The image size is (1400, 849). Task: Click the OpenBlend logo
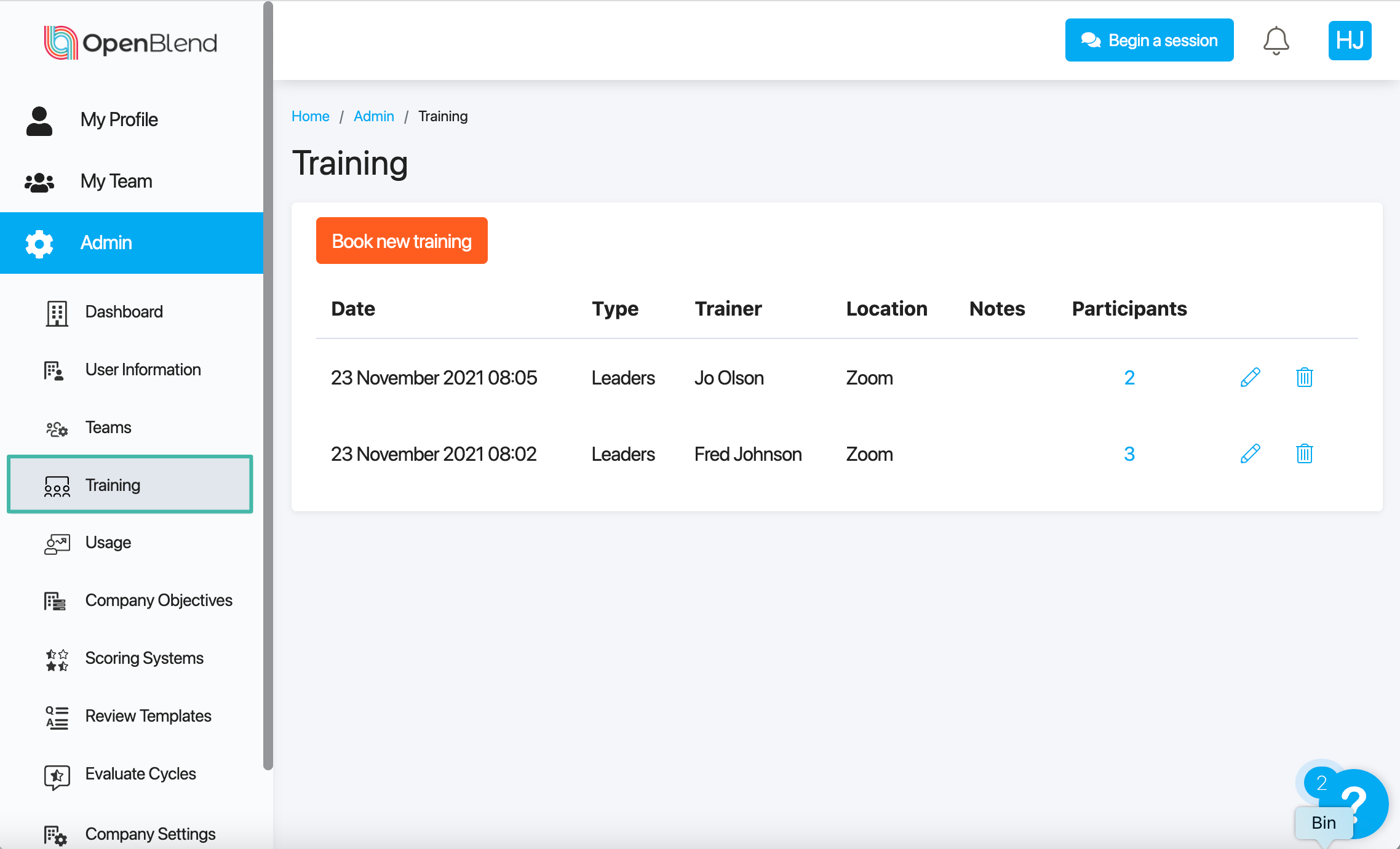click(130, 42)
